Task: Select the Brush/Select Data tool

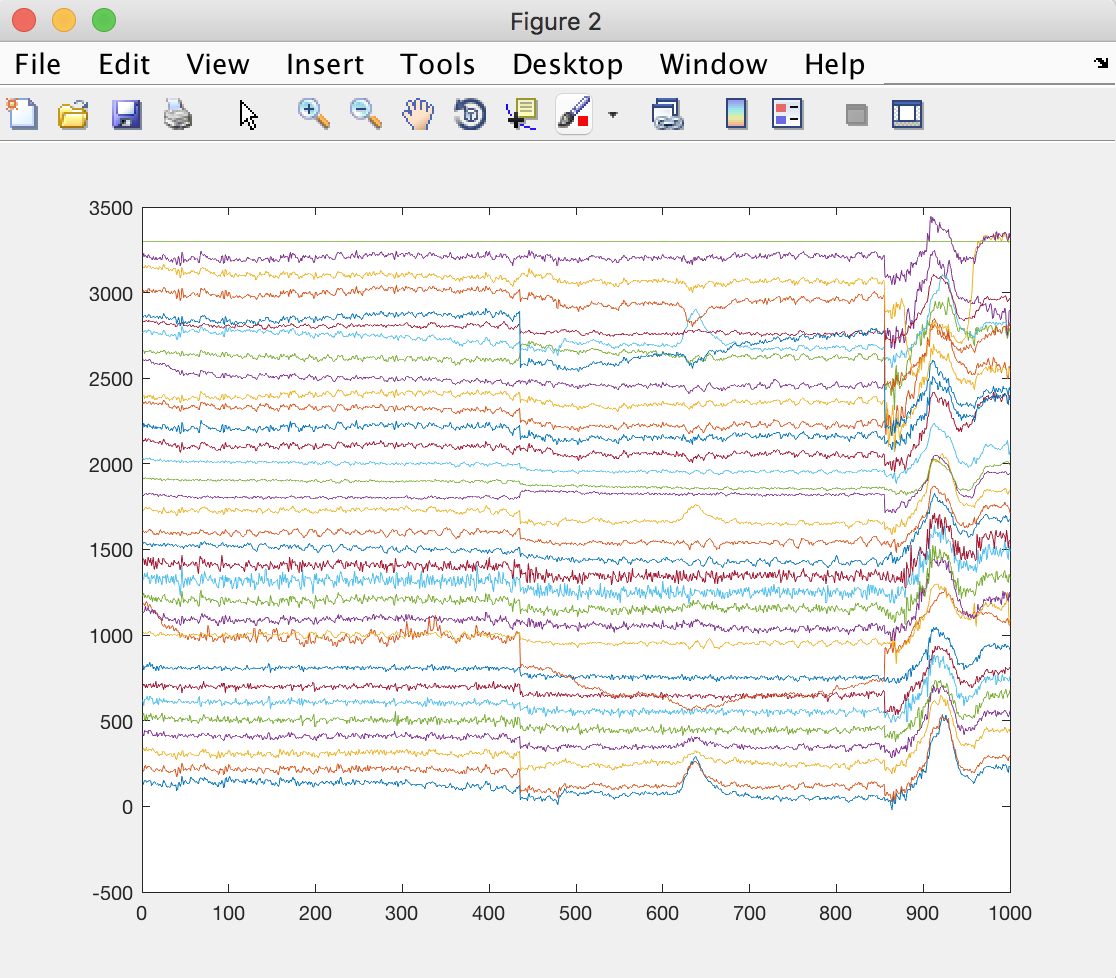Action: 574,115
